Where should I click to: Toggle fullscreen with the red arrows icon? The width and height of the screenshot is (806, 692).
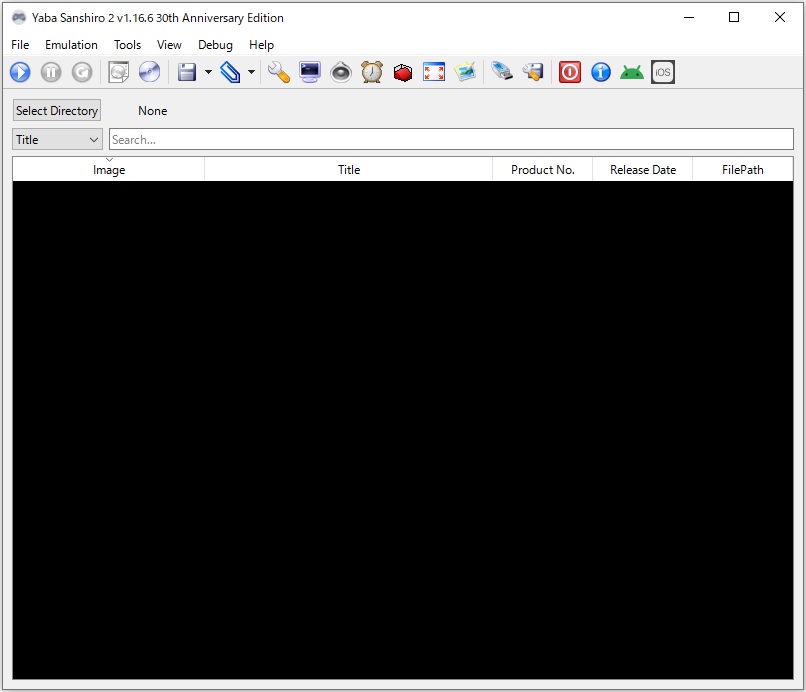(434, 72)
